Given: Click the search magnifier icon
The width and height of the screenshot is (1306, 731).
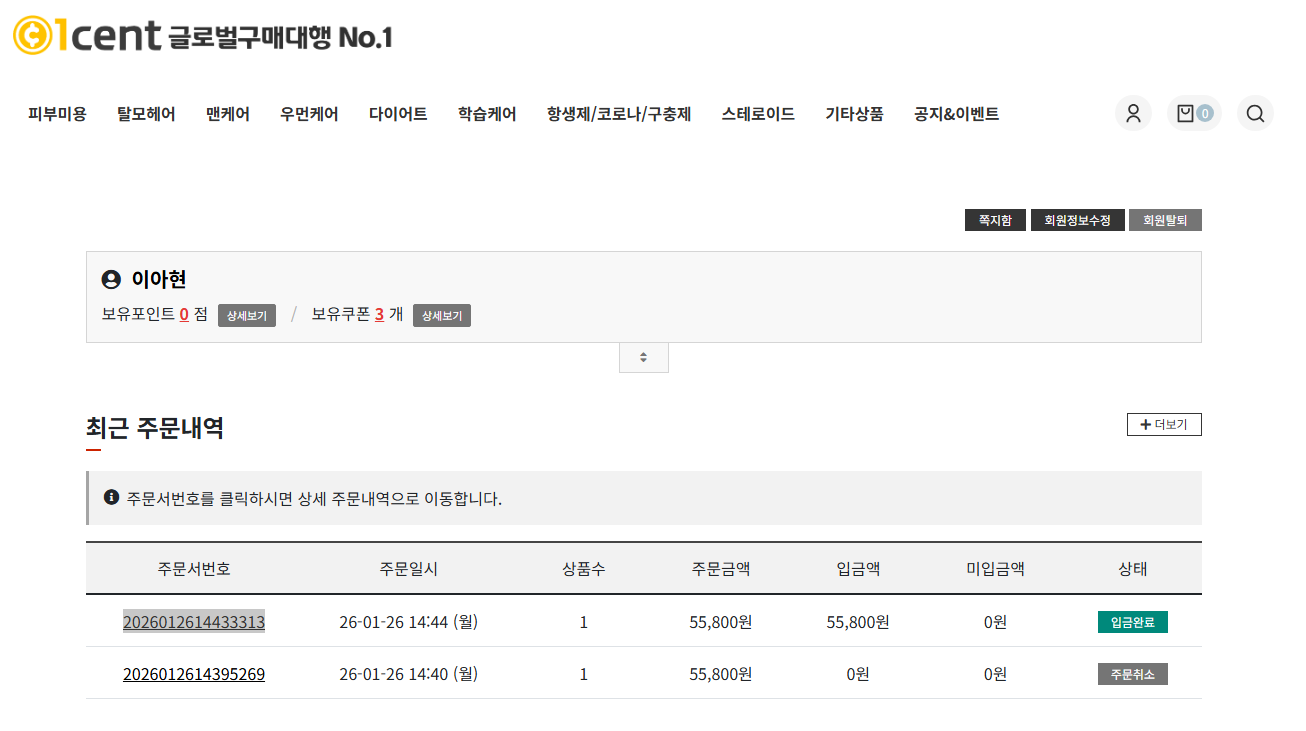Looking at the screenshot, I should (x=1255, y=113).
